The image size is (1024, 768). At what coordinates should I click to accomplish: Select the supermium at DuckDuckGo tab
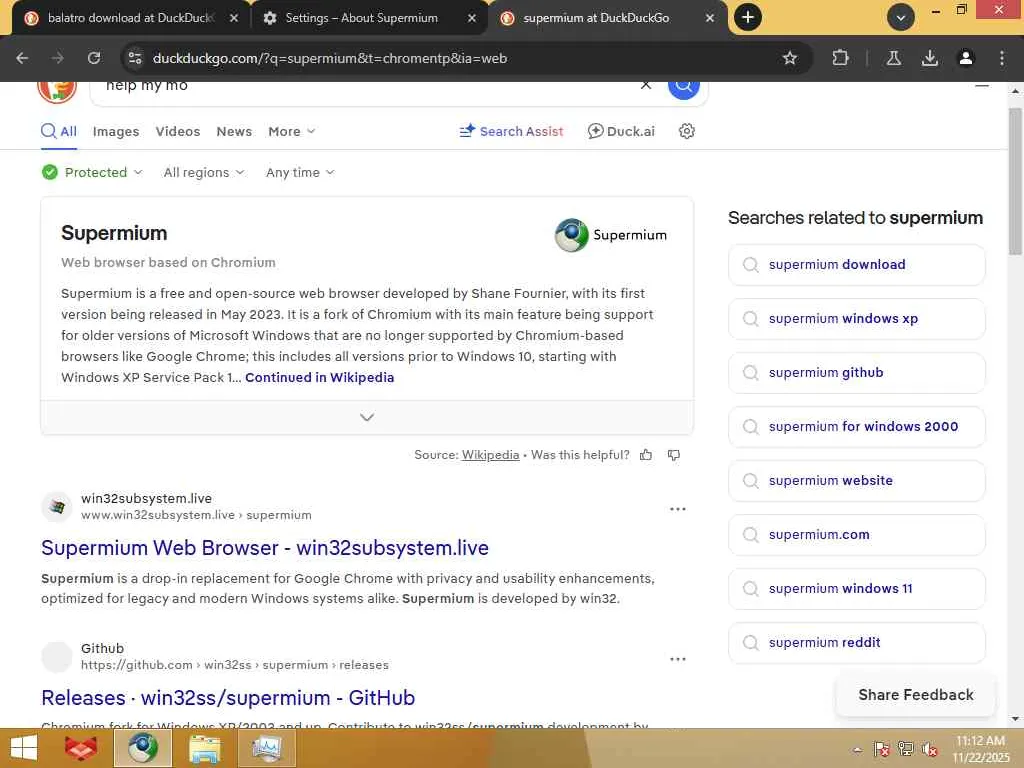point(607,18)
